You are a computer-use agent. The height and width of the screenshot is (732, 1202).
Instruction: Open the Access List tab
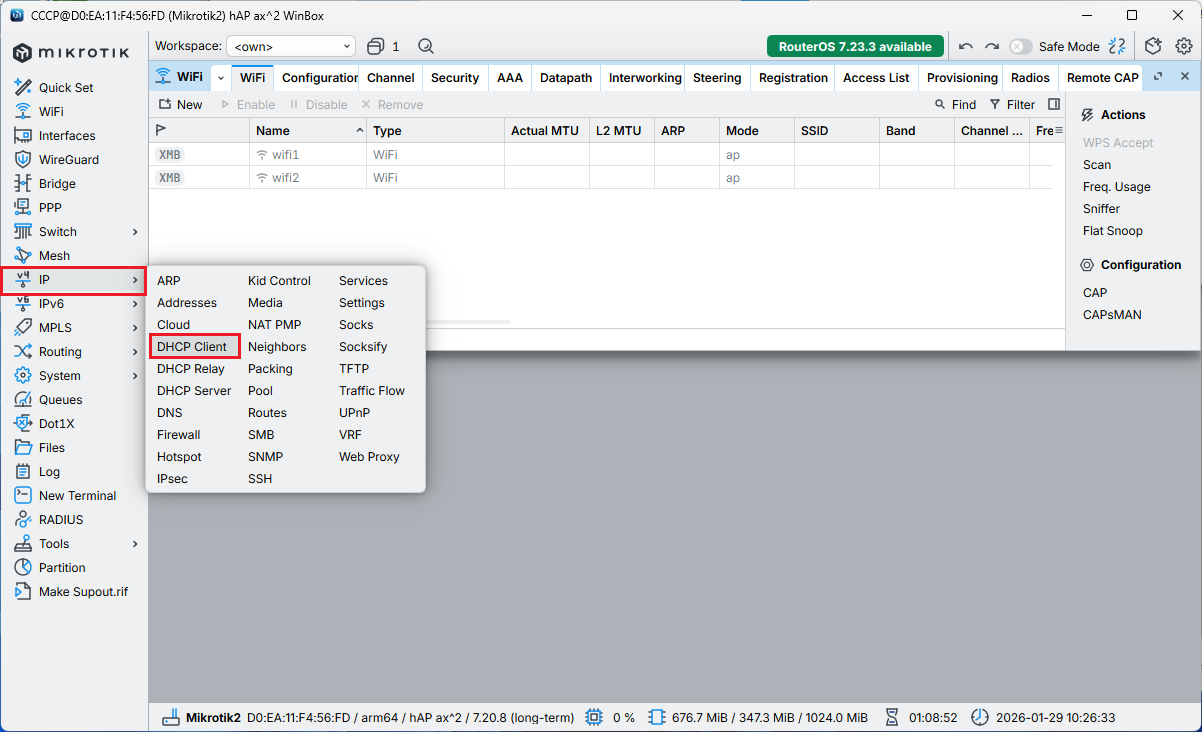click(x=876, y=78)
